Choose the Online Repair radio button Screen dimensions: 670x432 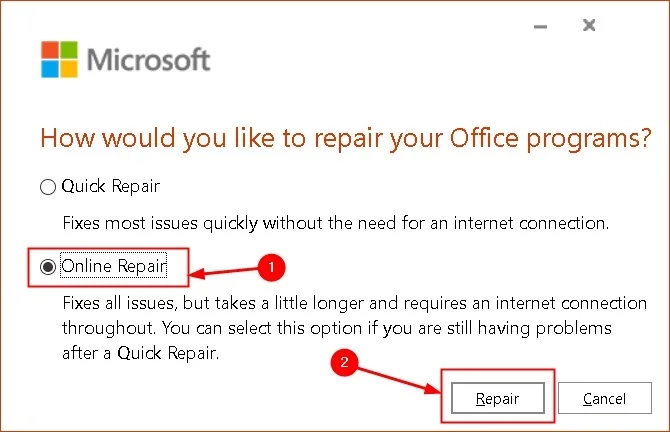pos(46,267)
